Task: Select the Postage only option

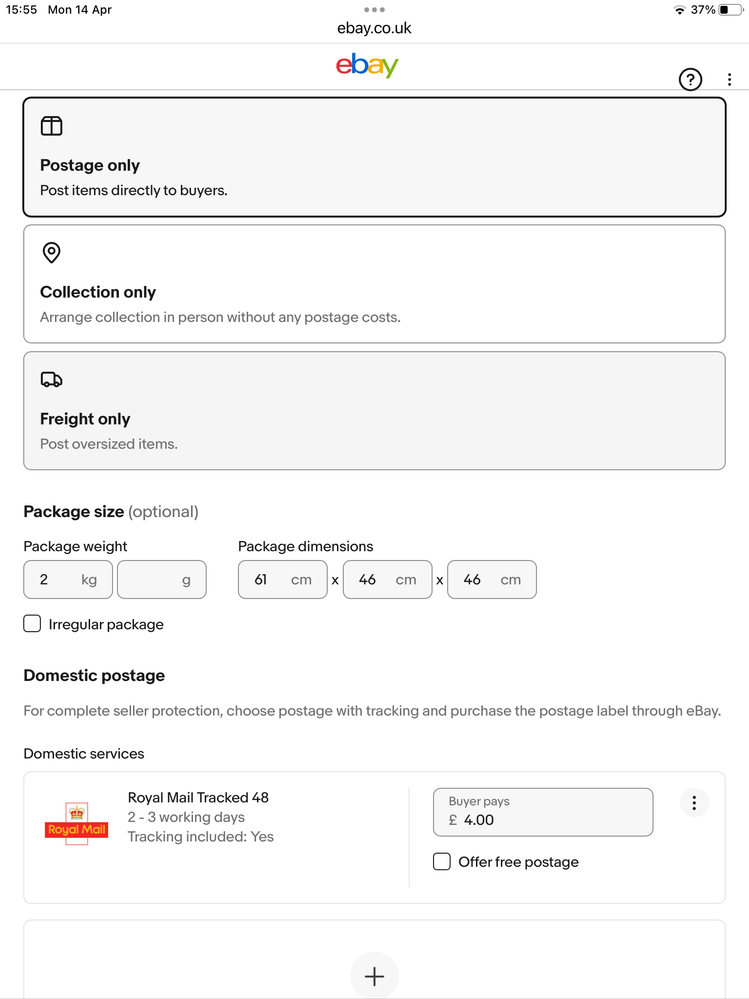Action: (374, 157)
